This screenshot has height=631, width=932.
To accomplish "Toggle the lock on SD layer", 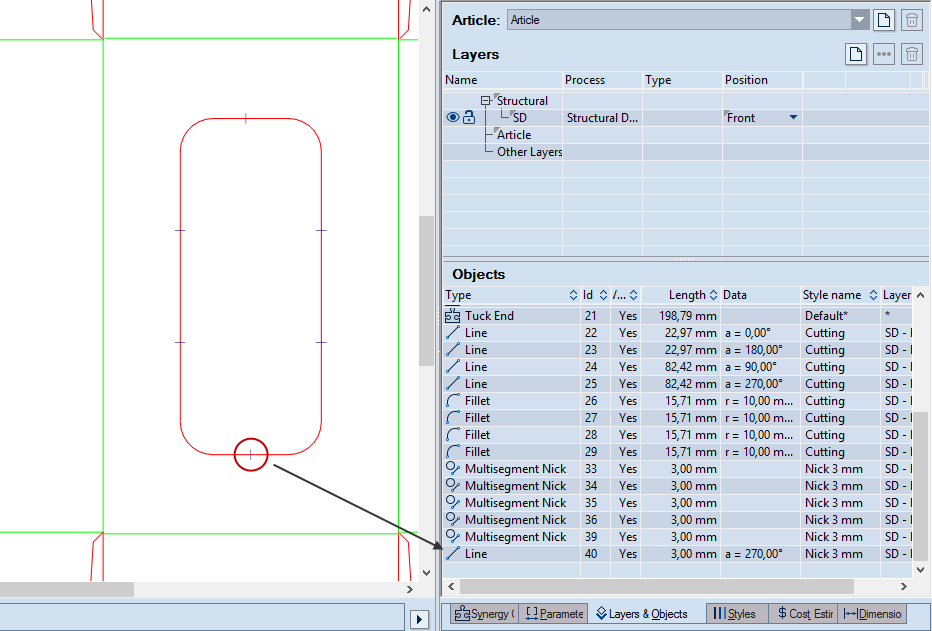I will pos(469,118).
